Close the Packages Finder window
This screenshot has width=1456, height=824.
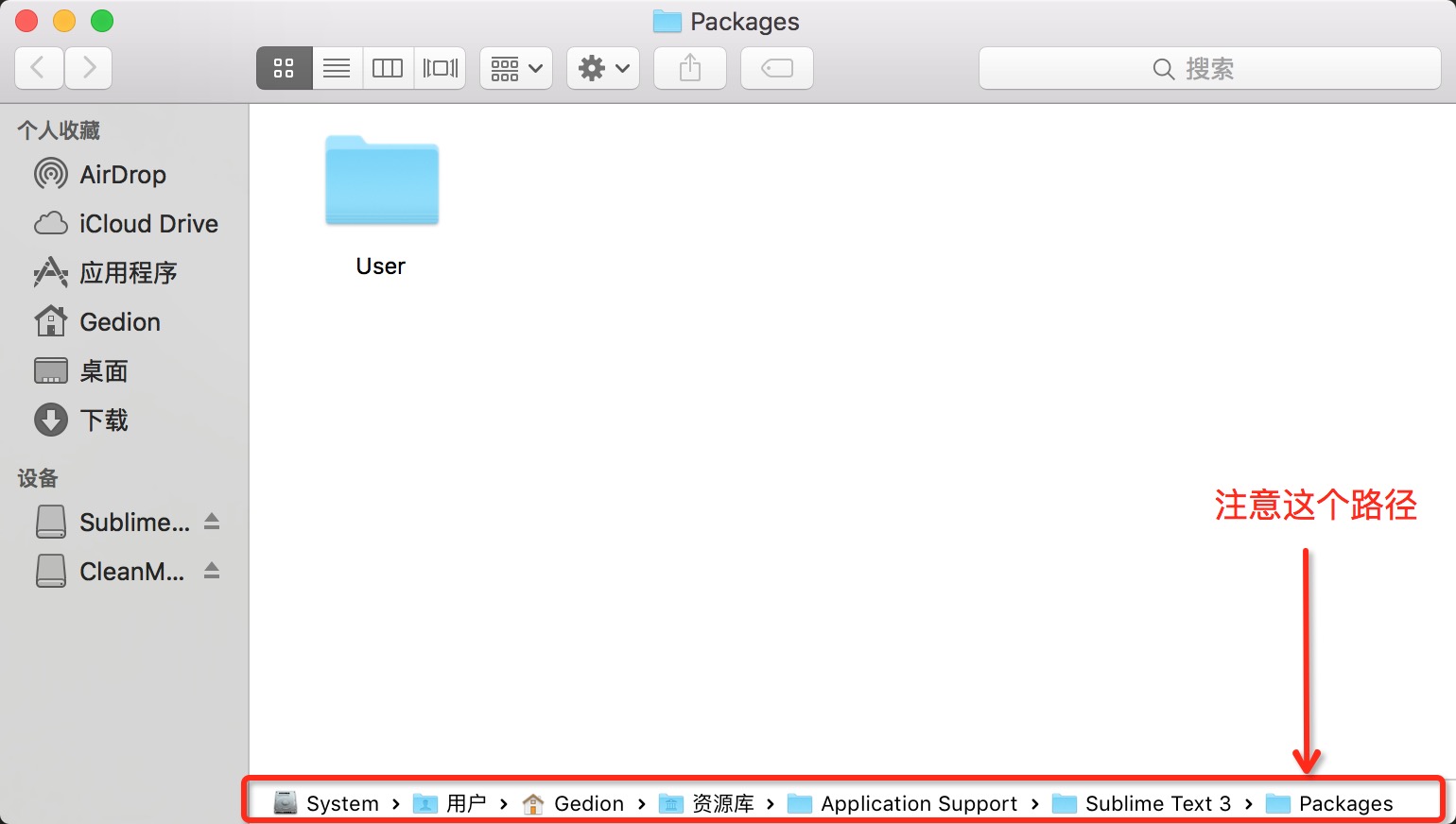click(x=26, y=21)
